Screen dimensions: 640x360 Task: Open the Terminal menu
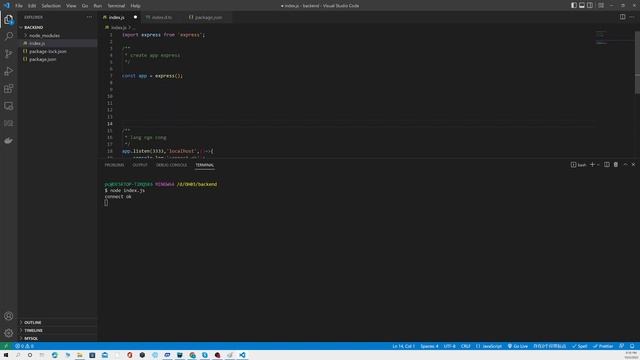[116, 6]
